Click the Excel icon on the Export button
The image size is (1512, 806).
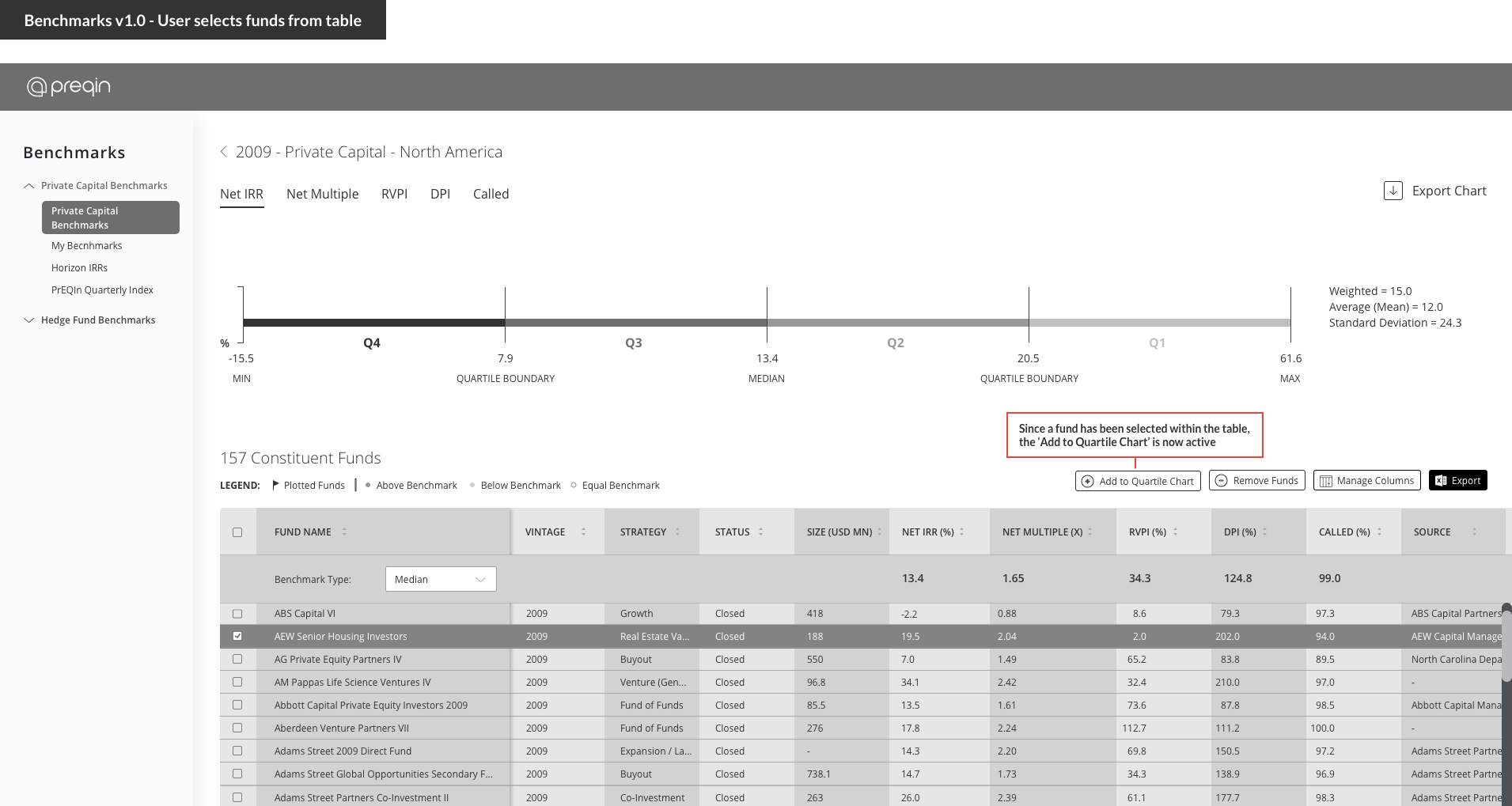tap(1442, 480)
